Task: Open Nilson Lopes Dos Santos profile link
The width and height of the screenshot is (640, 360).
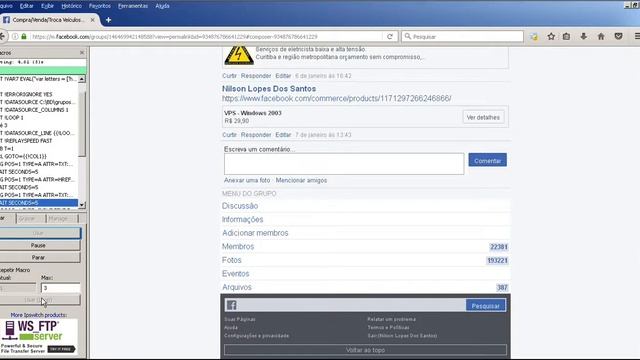Action: (x=269, y=89)
